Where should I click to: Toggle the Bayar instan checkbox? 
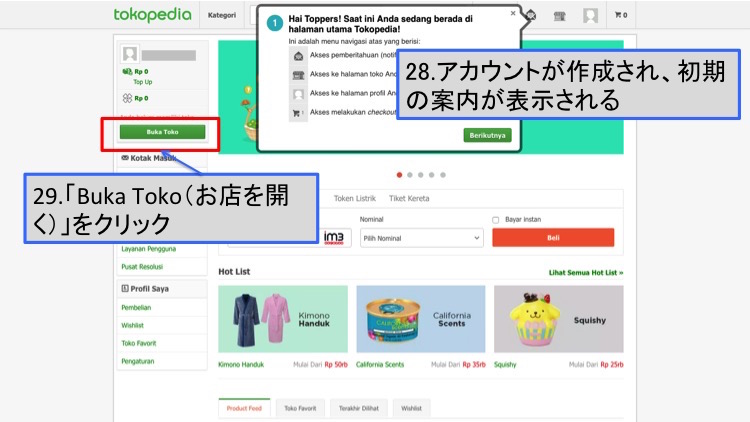coord(496,220)
